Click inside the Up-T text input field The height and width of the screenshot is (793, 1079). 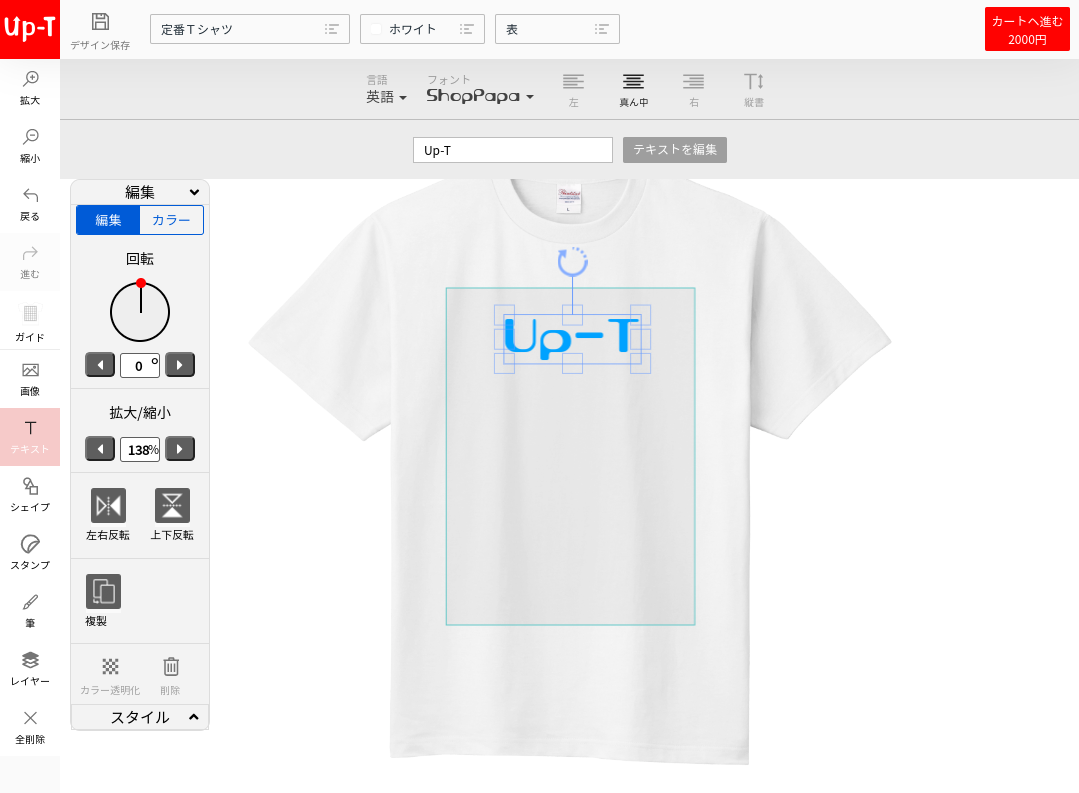click(512, 149)
